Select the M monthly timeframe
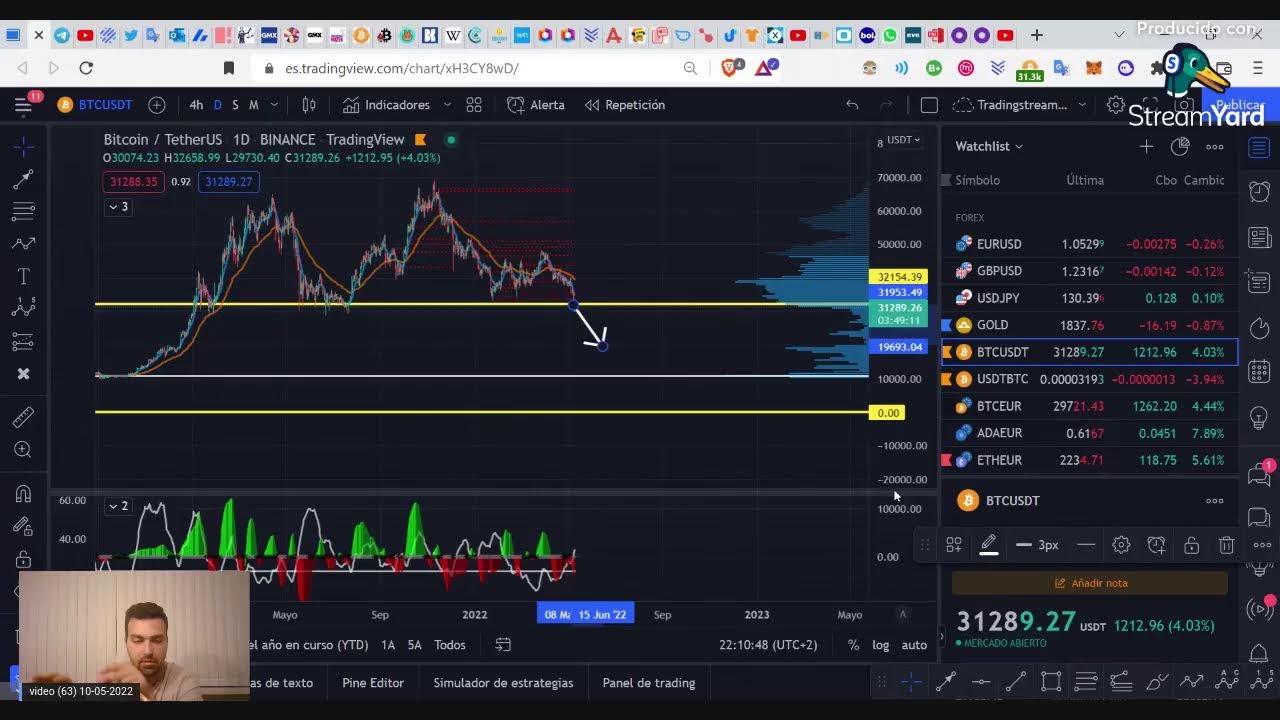The image size is (1280, 720). pyautogui.click(x=253, y=104)
